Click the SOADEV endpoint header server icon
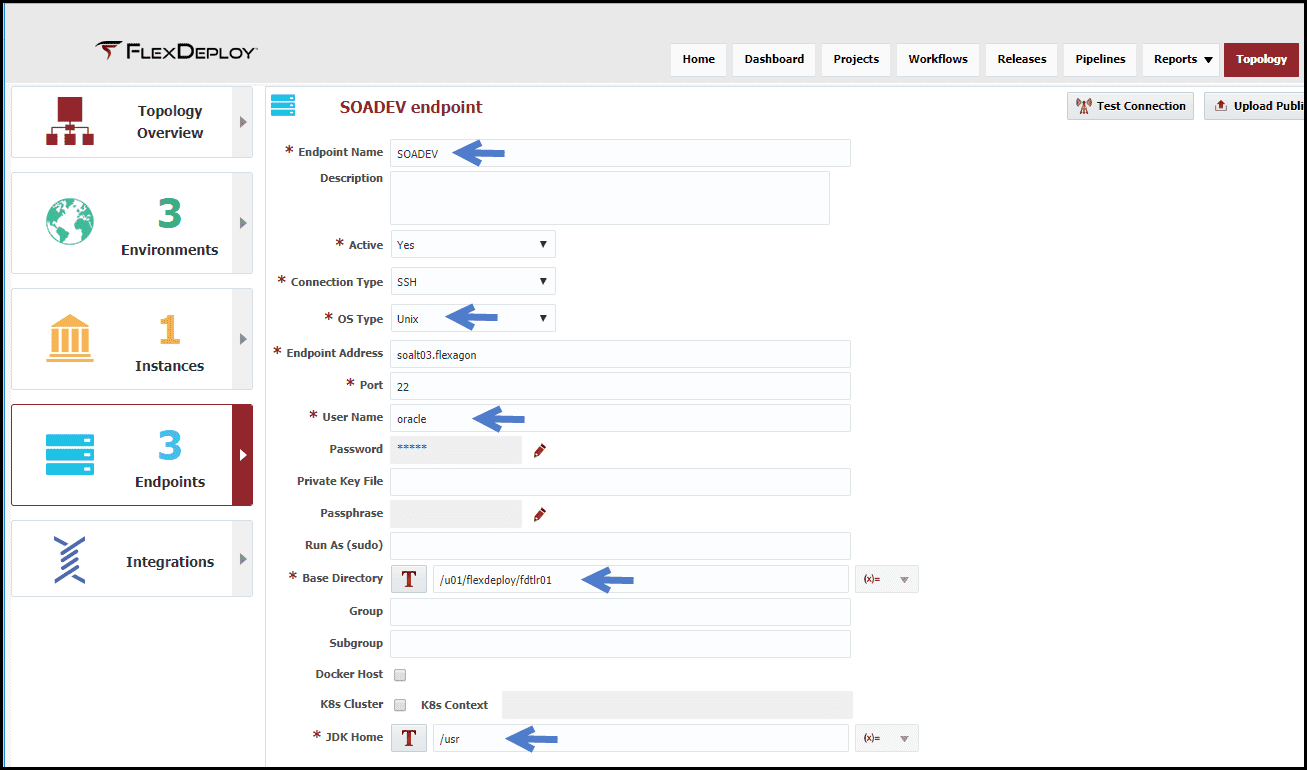Image resolution: width=1307 pixels, height=770 pixels. (283, 105)
